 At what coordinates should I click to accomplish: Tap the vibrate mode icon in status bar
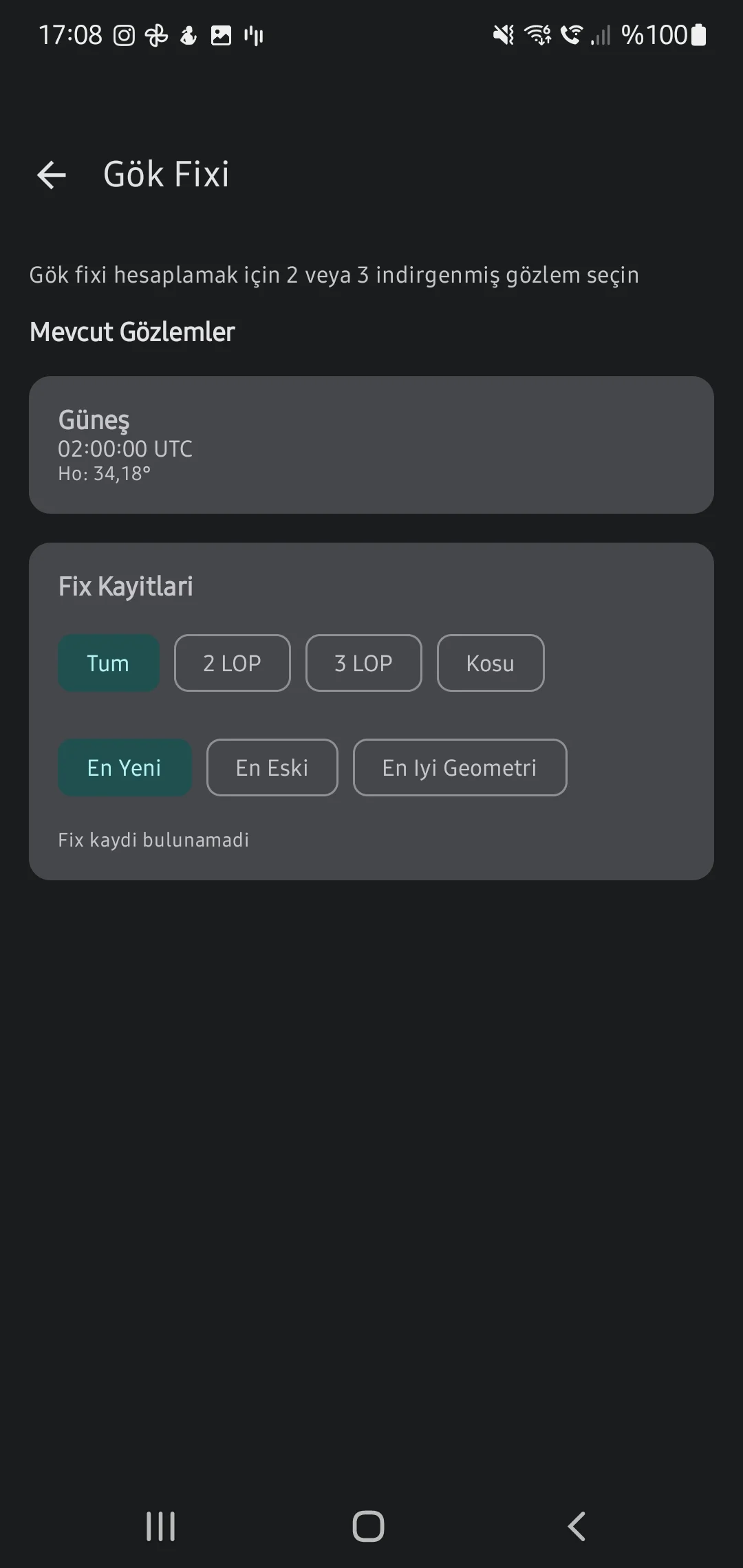click(x=503, y=34)
